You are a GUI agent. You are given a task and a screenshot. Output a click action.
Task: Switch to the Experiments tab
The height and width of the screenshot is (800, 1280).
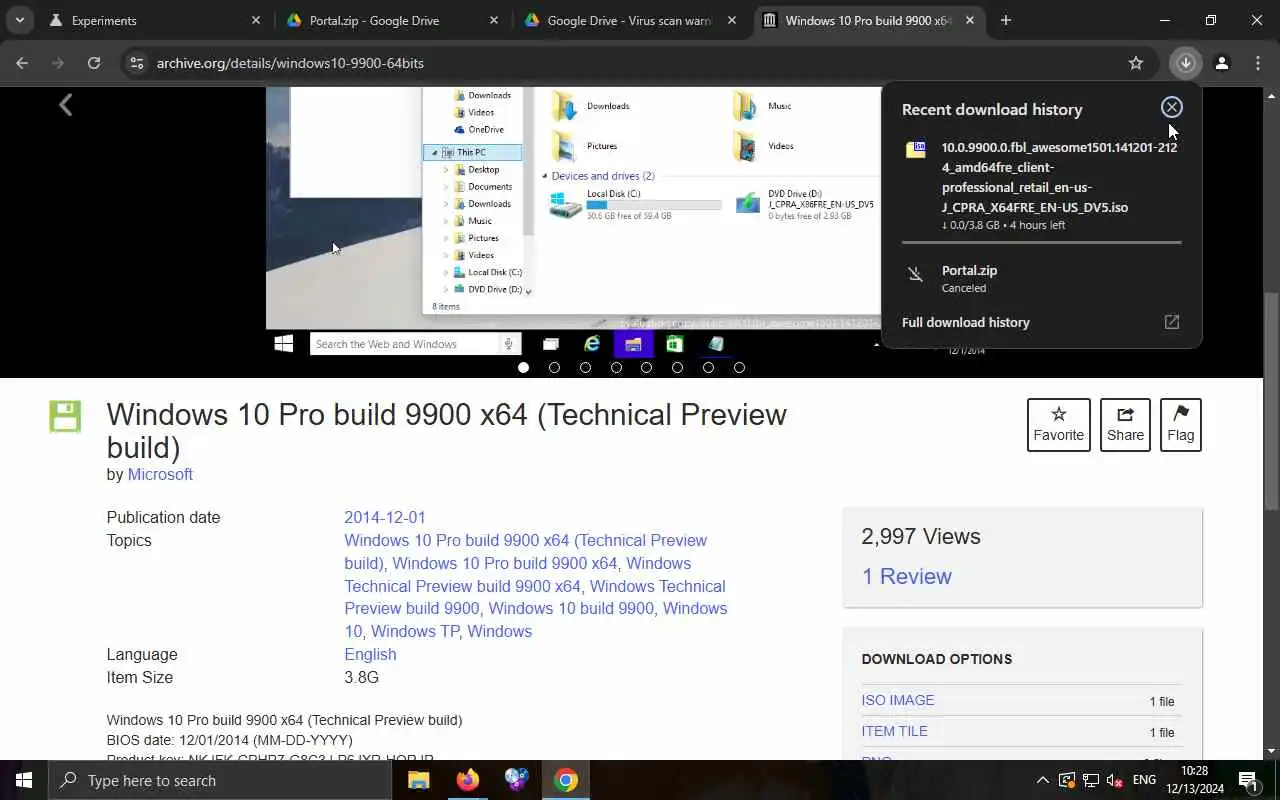tap(154, 20)
